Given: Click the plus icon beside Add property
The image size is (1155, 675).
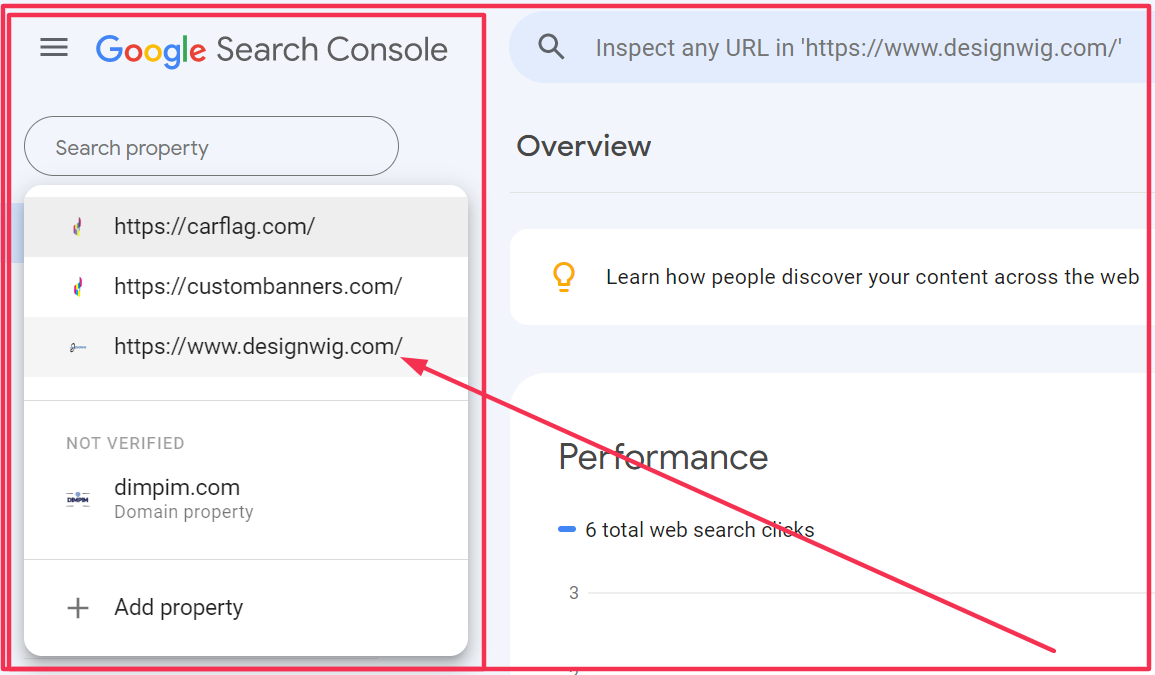Looking at the screenshot, I should tap(78, 608).
